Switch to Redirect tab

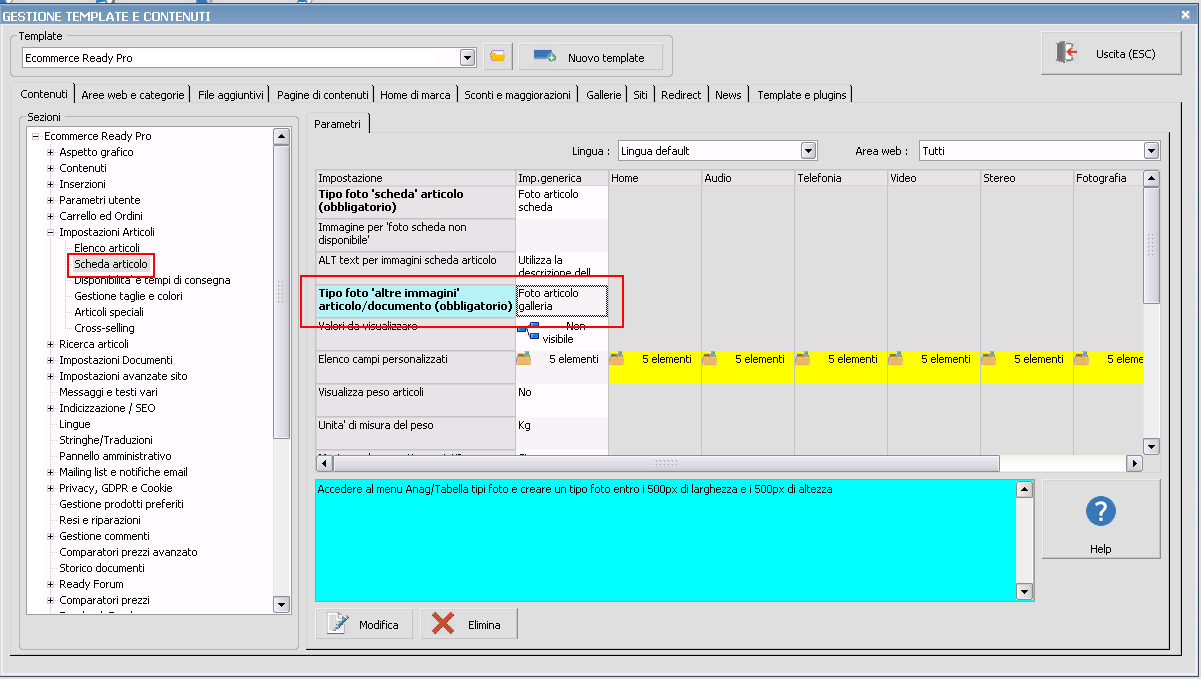681,95
